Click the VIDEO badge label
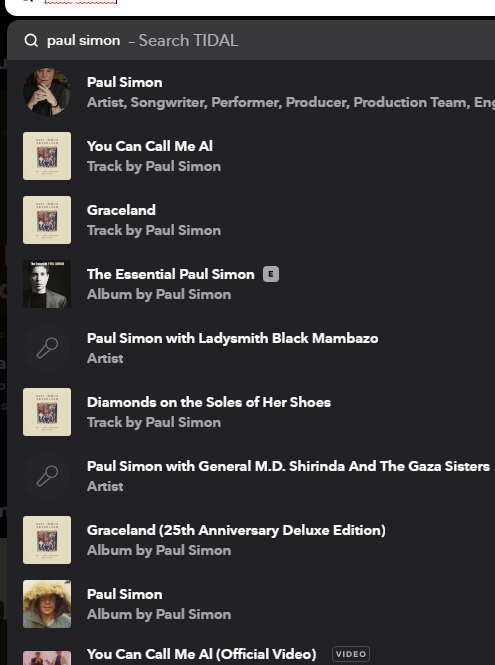The height and width of the screenshot is (665, 495). click(351, 654)
